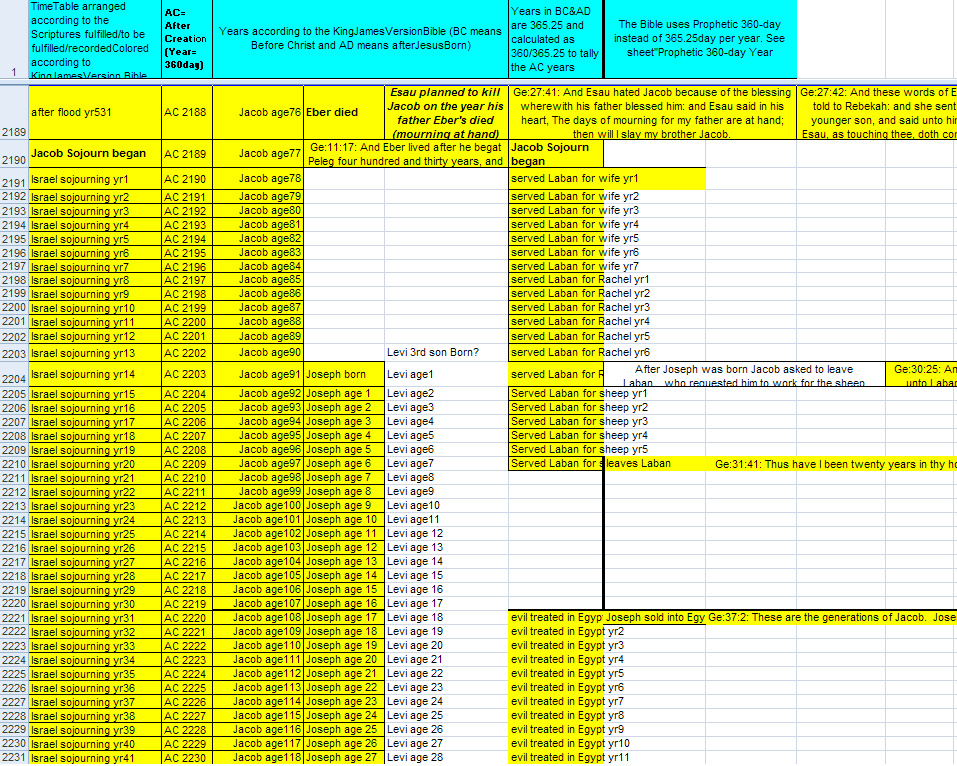Click the 'Levi 3rd son Born?' cell
The height and width of the screenshot is (766, 957).
point(446,353)
